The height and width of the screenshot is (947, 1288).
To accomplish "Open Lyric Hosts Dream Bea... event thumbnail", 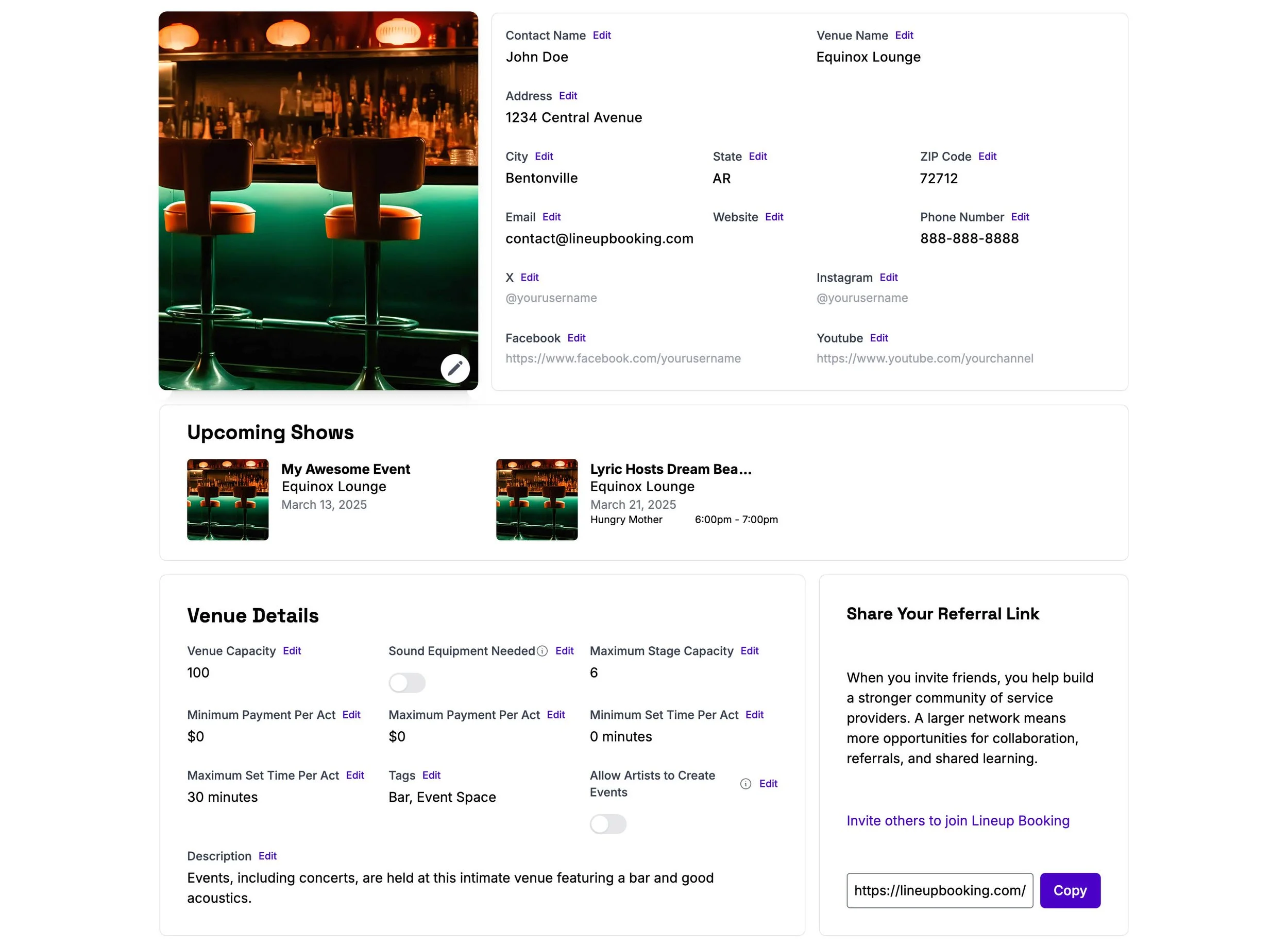I will tap(536, 500).
